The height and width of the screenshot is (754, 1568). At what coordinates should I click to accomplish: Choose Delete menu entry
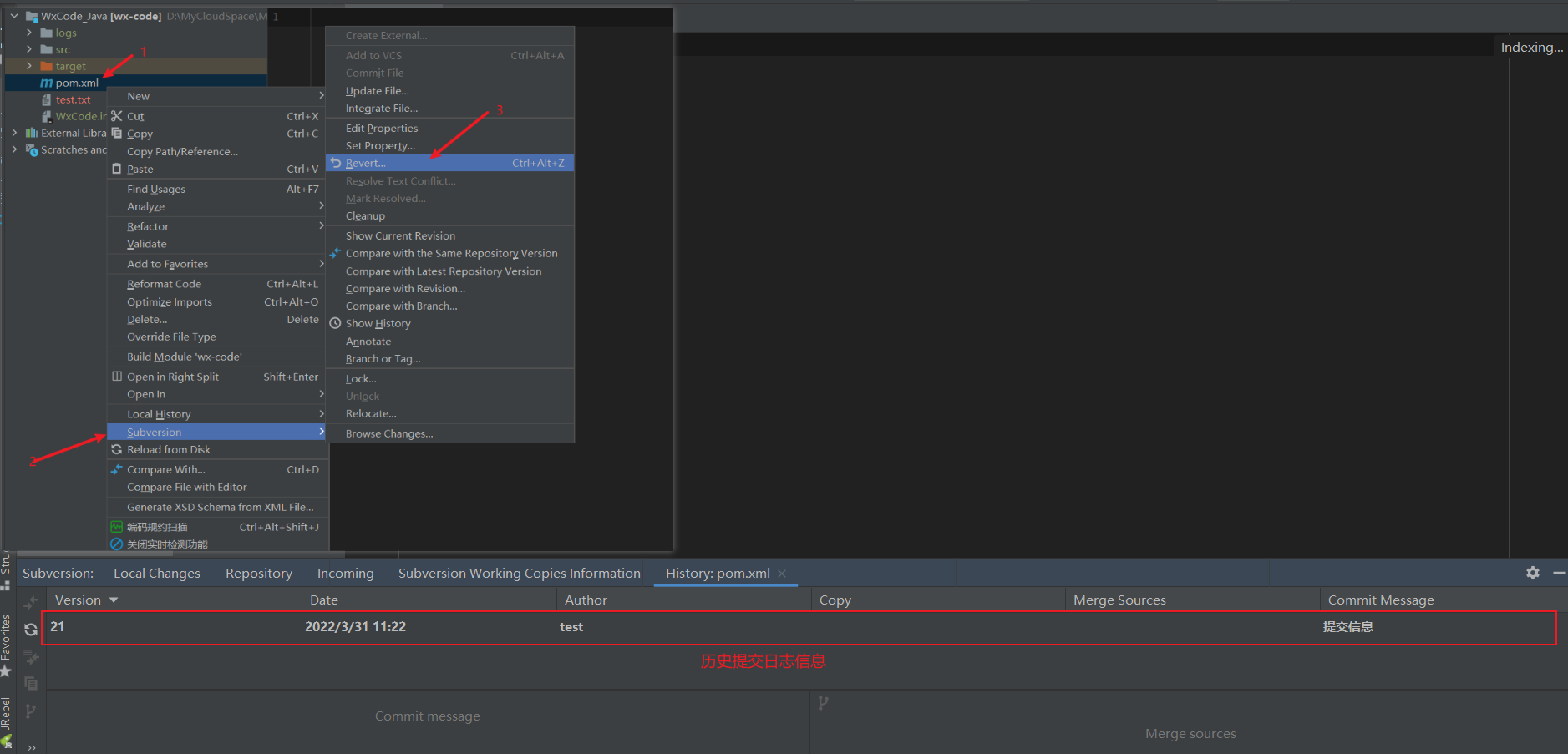click(x=217, y=319)
